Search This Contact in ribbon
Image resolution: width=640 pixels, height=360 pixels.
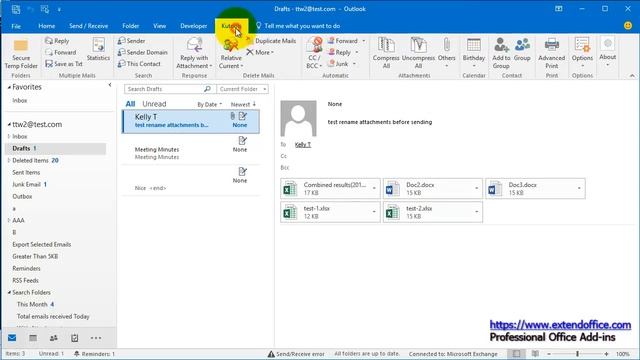pyautogui.click(x=139, y=64)
